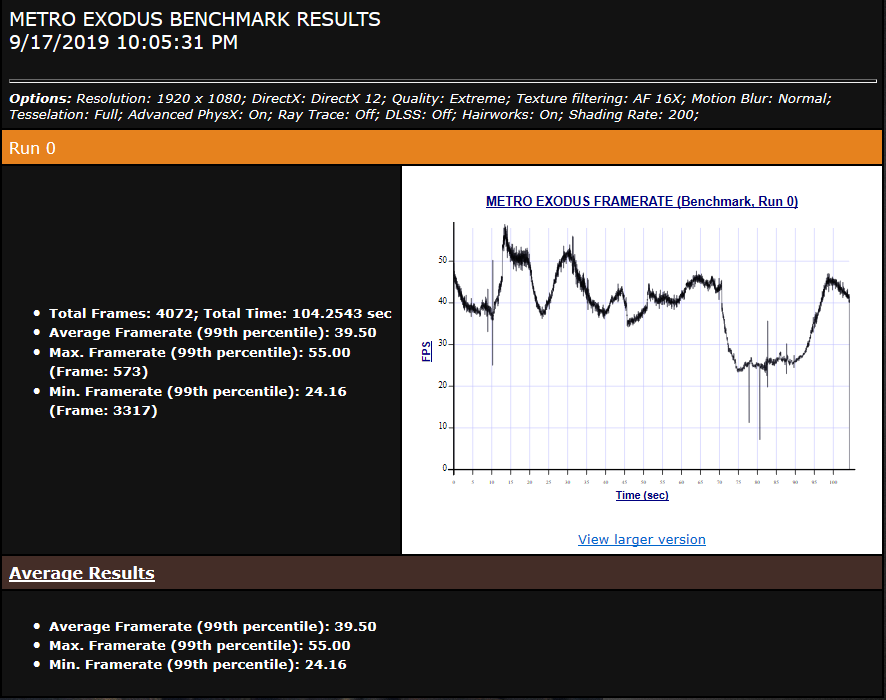Click the text Advanced PhysX: On

pos(197,115)
